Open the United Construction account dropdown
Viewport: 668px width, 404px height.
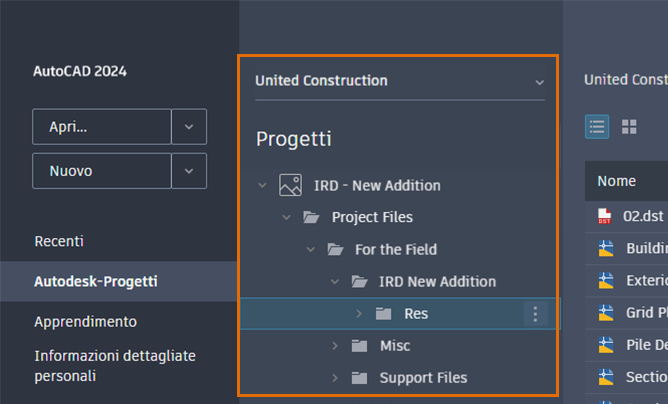pyautogui.click(x=540, y=82)
